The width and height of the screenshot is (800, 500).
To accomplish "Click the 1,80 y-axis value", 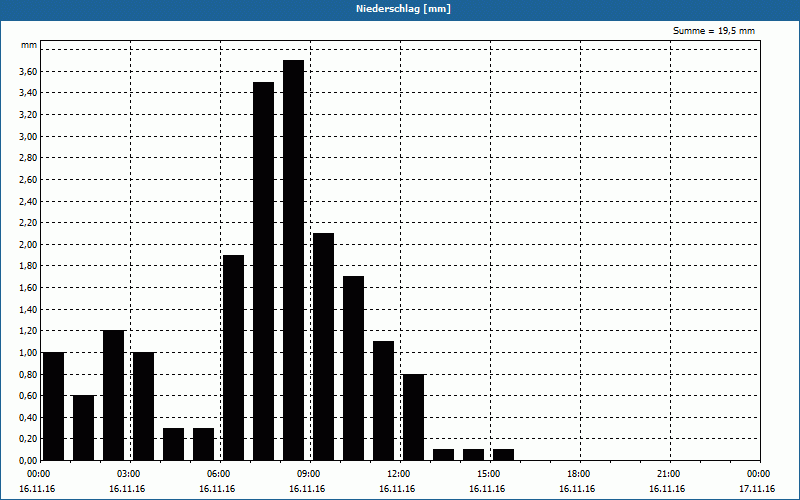I will tap(28, 266).
